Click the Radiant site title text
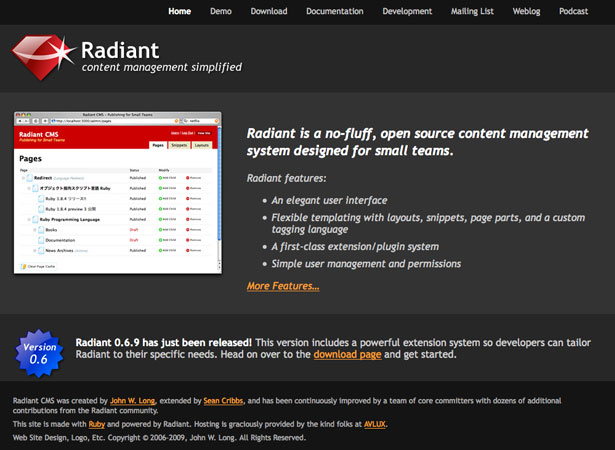This screenshot has width=615, height=450. [x=120, y=51]
